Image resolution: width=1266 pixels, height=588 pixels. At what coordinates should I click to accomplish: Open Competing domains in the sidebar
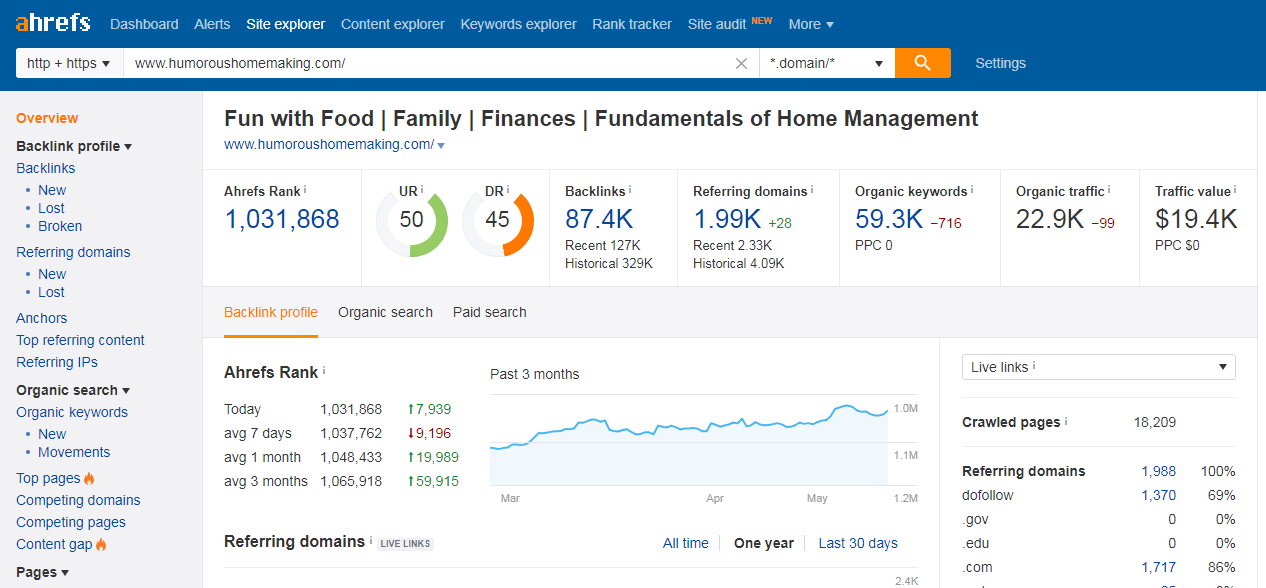click(x=78, y=500)
